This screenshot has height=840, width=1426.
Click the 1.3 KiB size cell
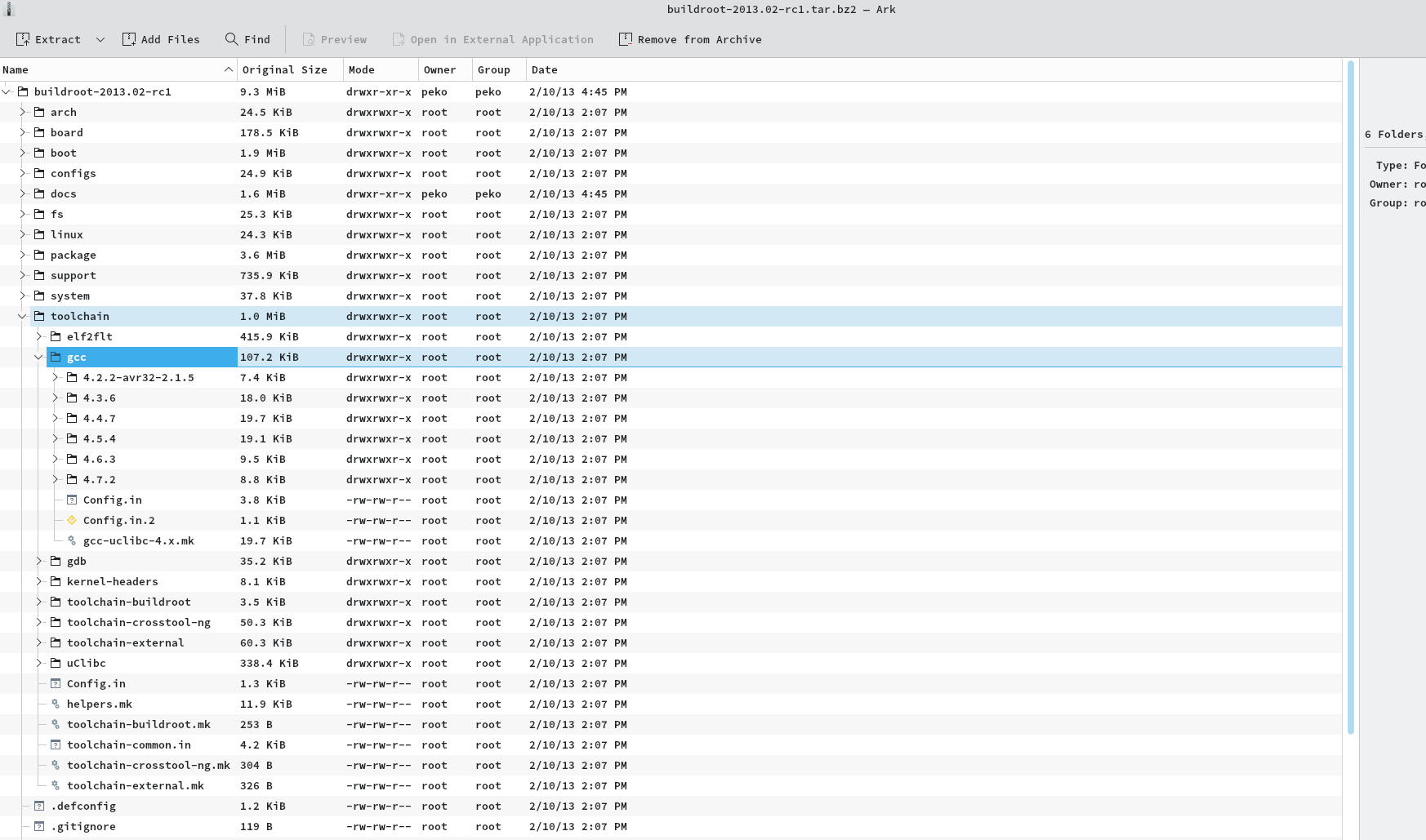(263, 683)
